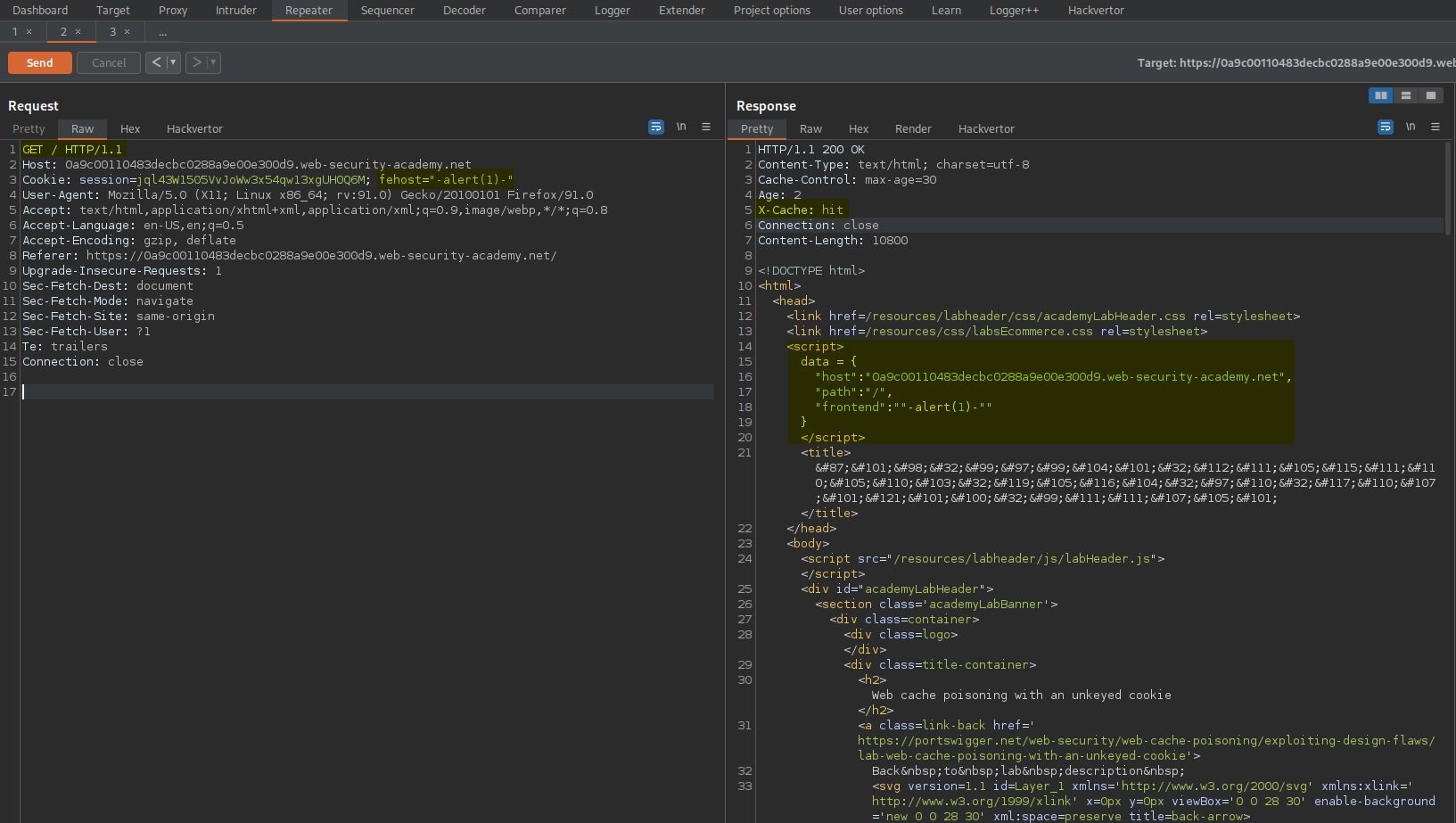The image size is (1456, 823).
Task: Select side-by-side layout view icon
Action: [x=1380, y=95]
